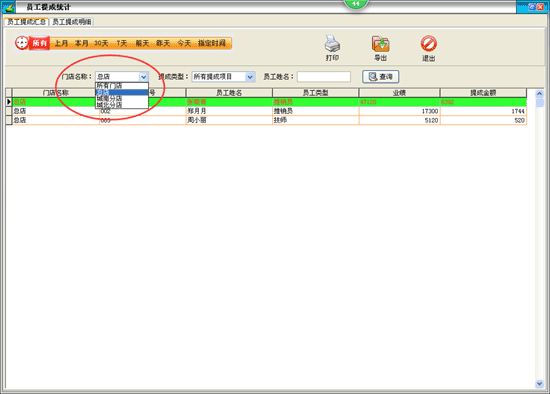Switch to the 员工提成汇总 tab

[x=27, y=22]
